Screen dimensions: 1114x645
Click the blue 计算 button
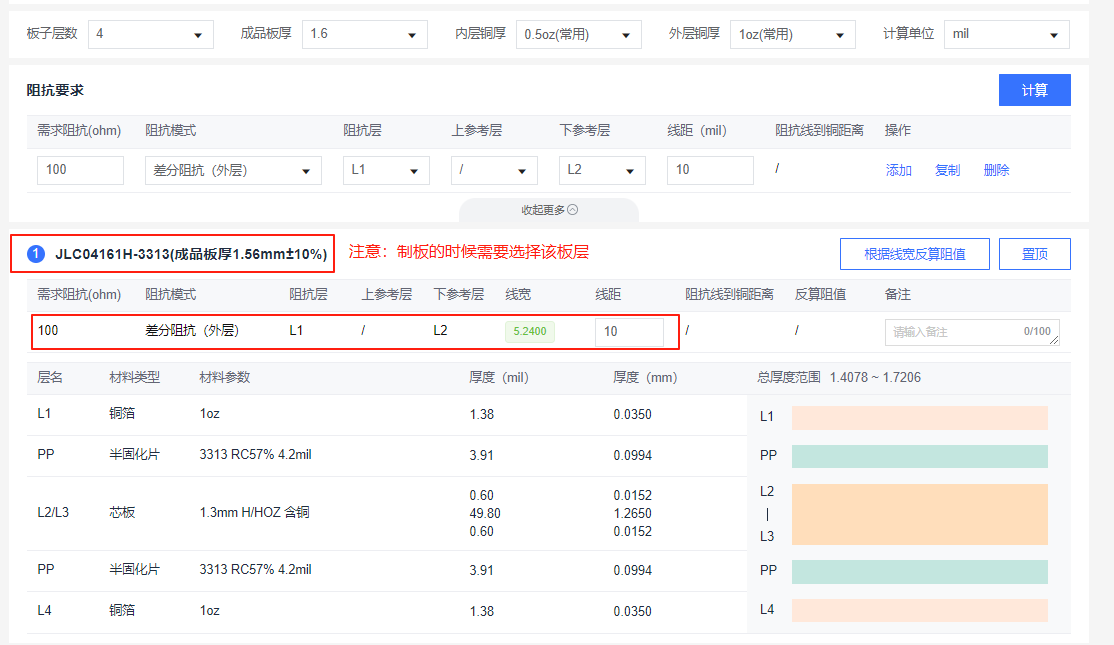click(x=1034, y=90)
